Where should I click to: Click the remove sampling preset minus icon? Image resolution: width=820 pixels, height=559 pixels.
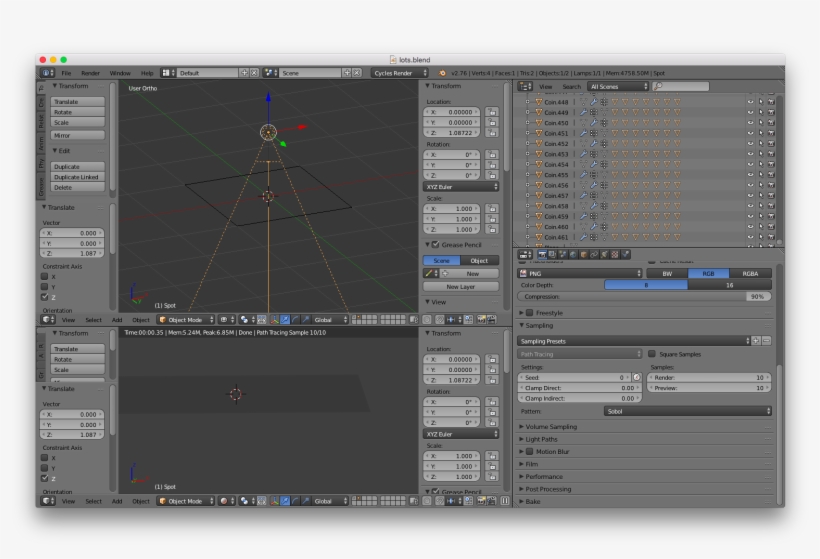pyautogui.click(x=767, y=341)
